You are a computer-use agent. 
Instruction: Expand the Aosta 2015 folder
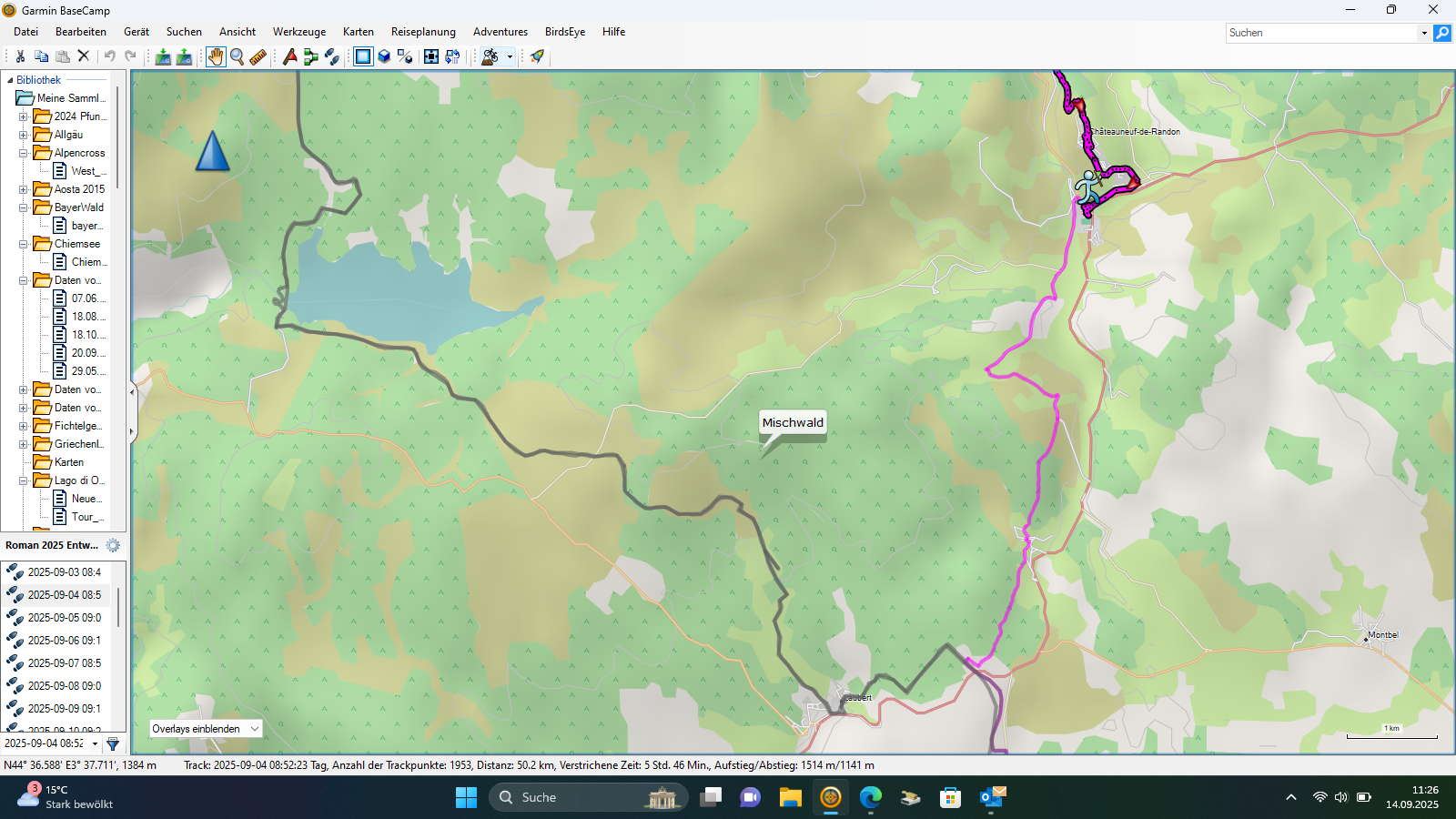point(24,189)
